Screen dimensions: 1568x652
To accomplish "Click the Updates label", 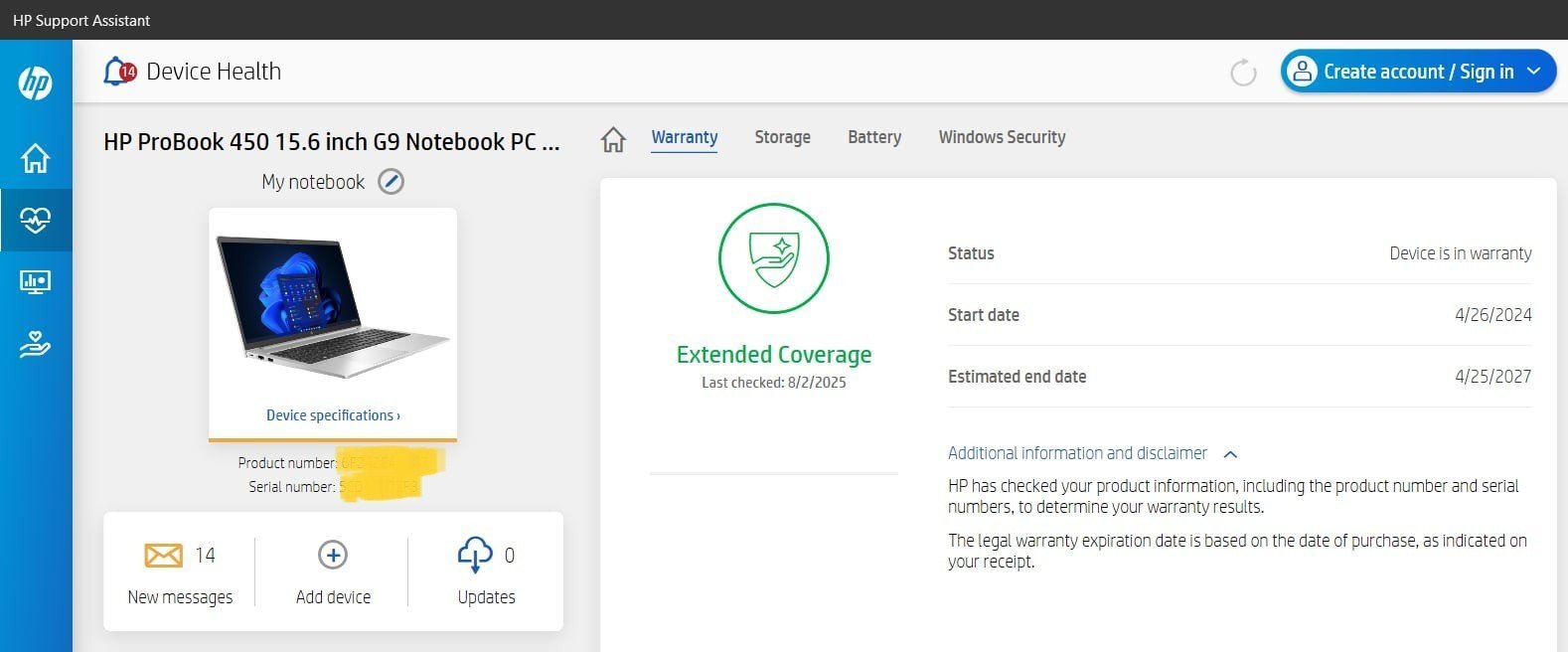I will (x=486, y=597).
